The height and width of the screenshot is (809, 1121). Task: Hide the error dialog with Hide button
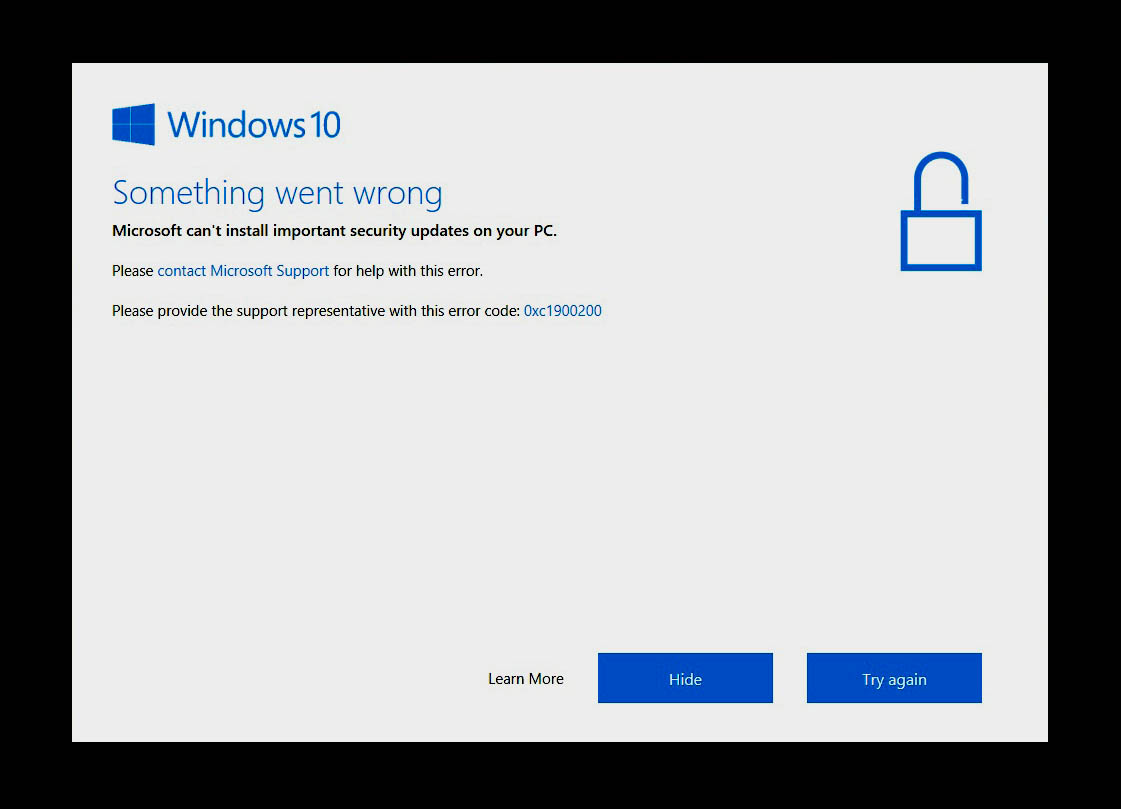tap(685, 678)
